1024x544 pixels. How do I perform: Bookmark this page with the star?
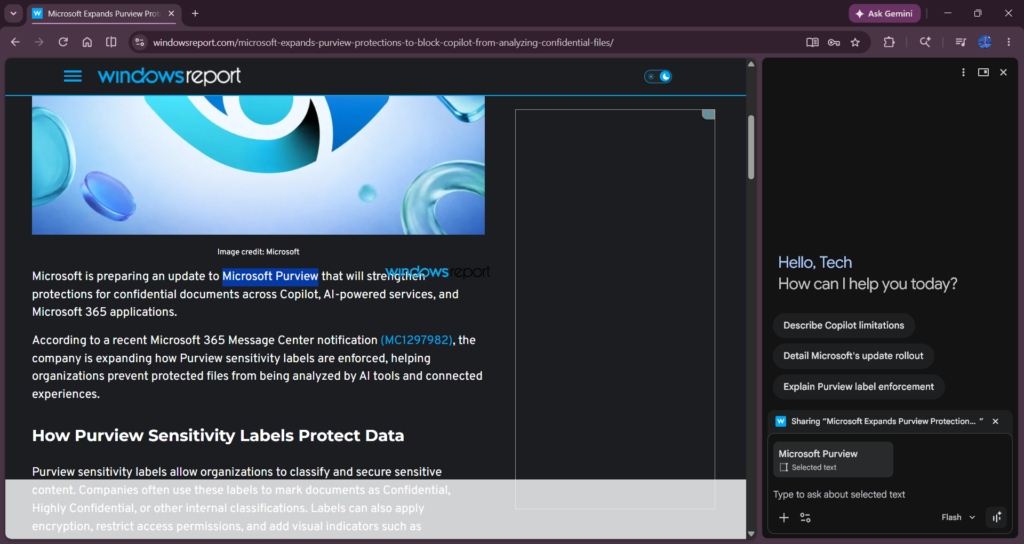tap(856, 42)
